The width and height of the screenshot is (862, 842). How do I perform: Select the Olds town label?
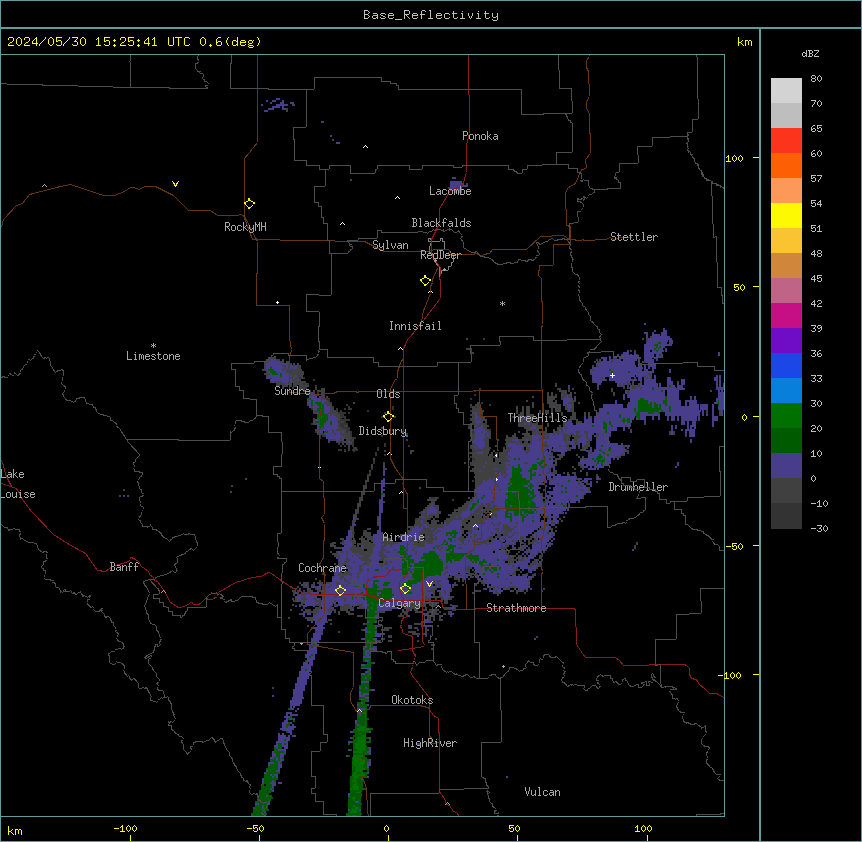(388, 394)
